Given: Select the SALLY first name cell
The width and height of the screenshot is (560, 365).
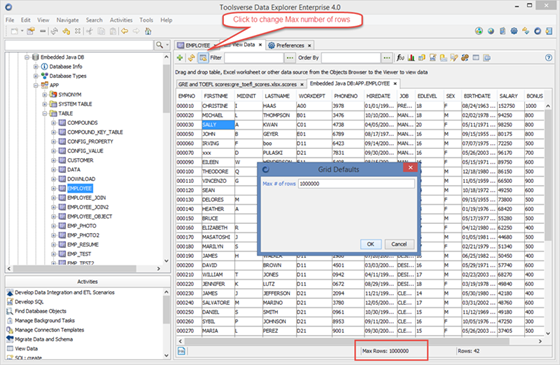Looking at the screenshot, I should (x=218, y=125).
